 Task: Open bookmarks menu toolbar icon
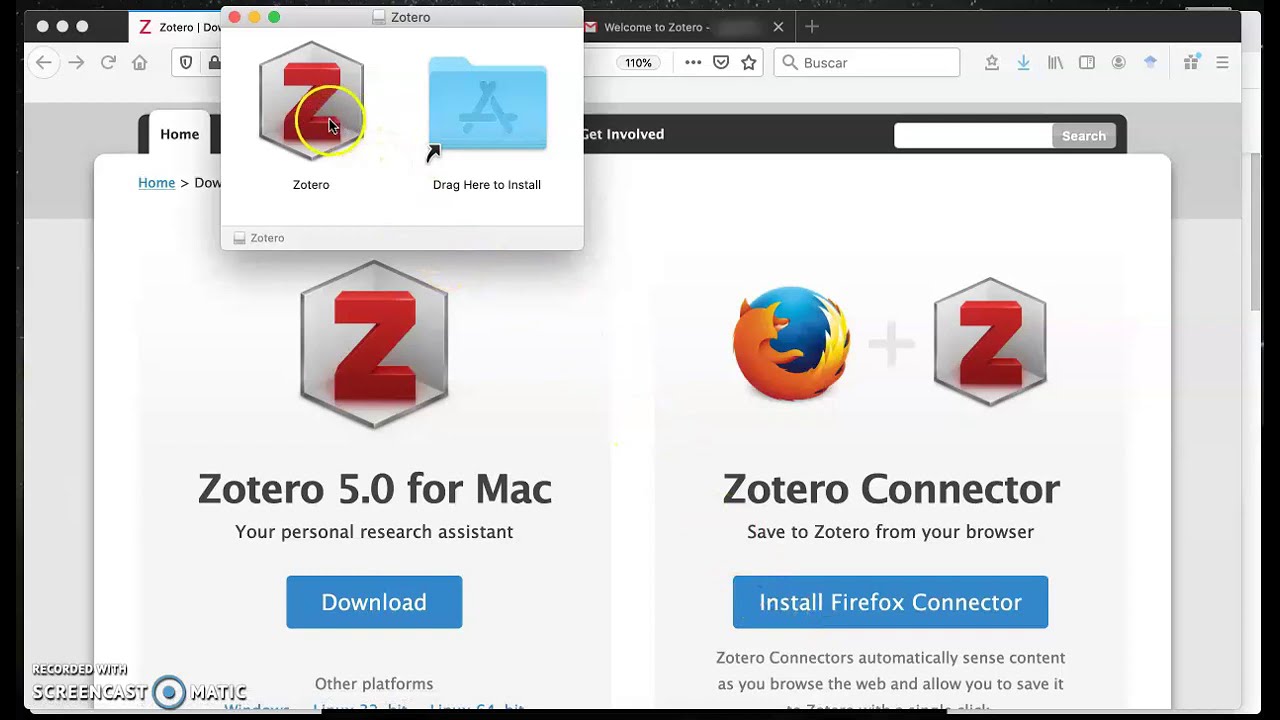click(992, 63)
